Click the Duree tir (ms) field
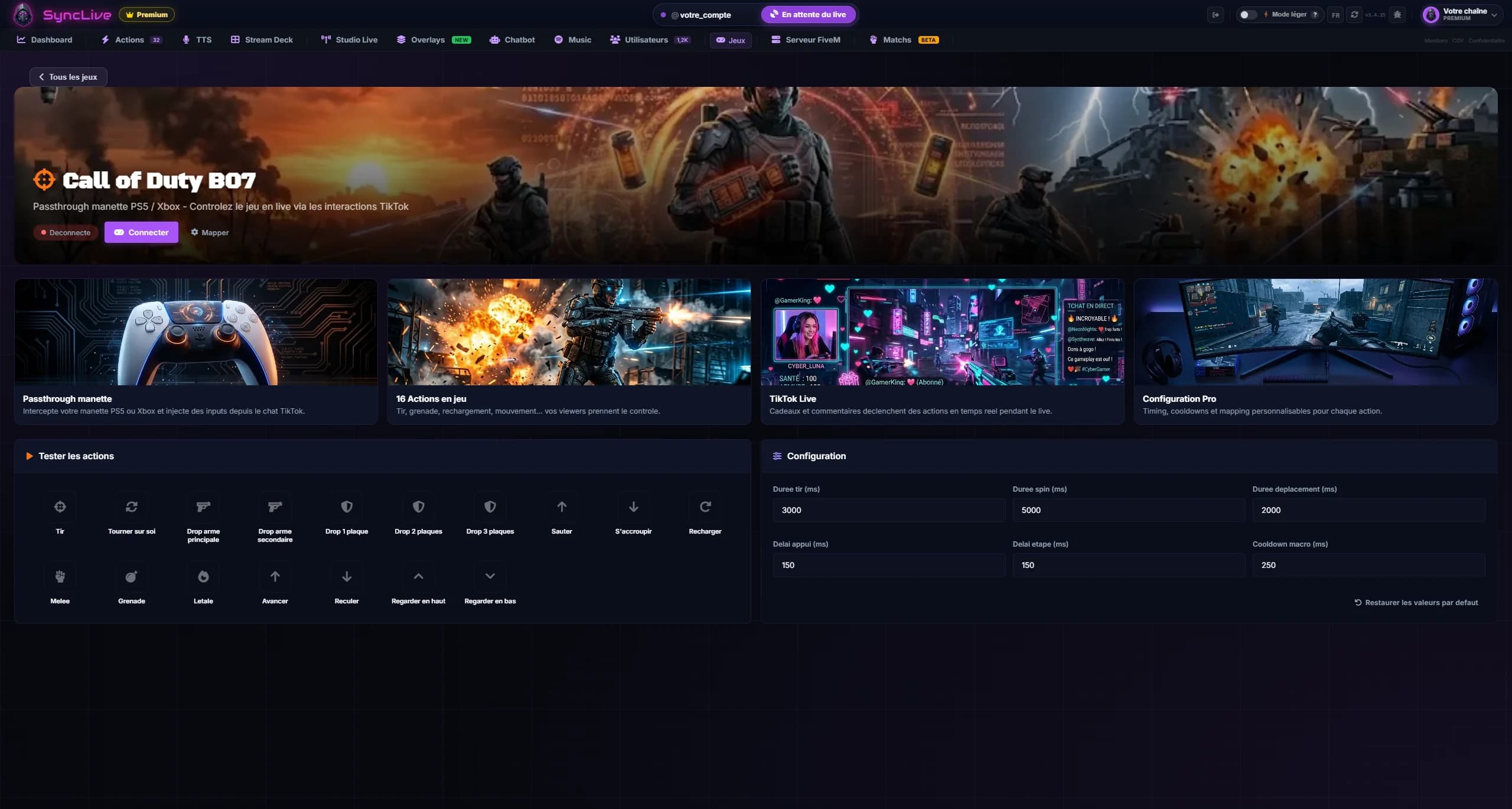 coord(889,510)
